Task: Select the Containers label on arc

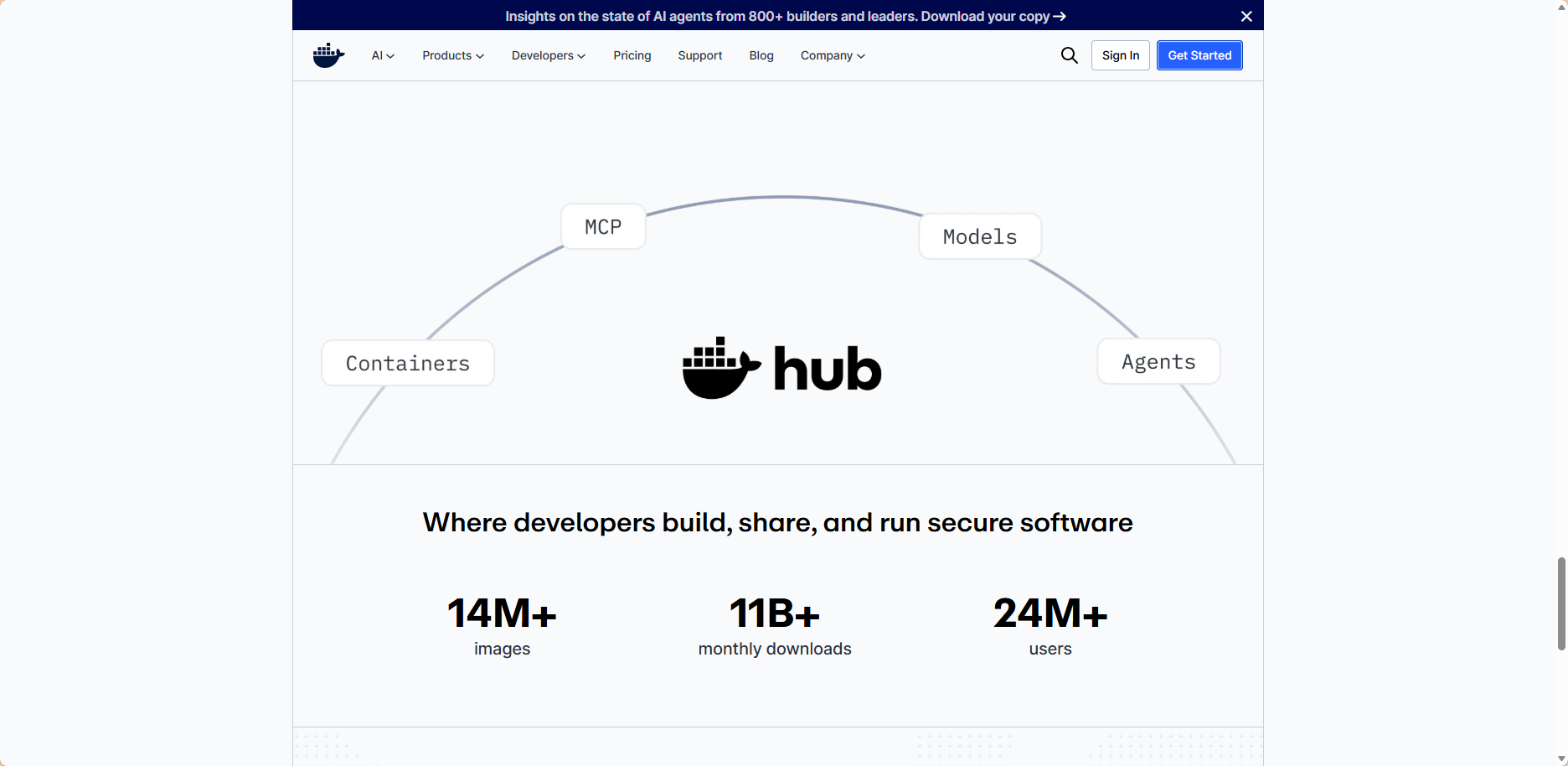Action: point(408,363)
